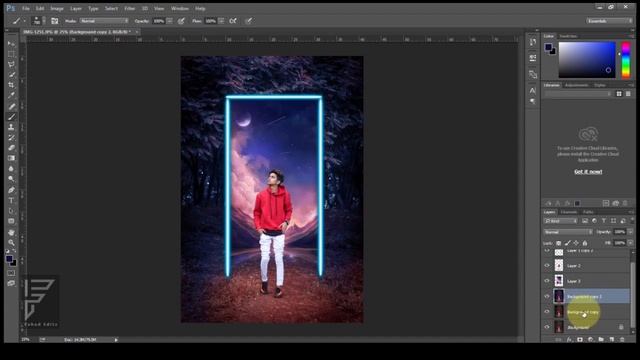This screenshot has height=360, width=640.
Task: Open the layer blend mode dropdown
Action: coord(568,232)
